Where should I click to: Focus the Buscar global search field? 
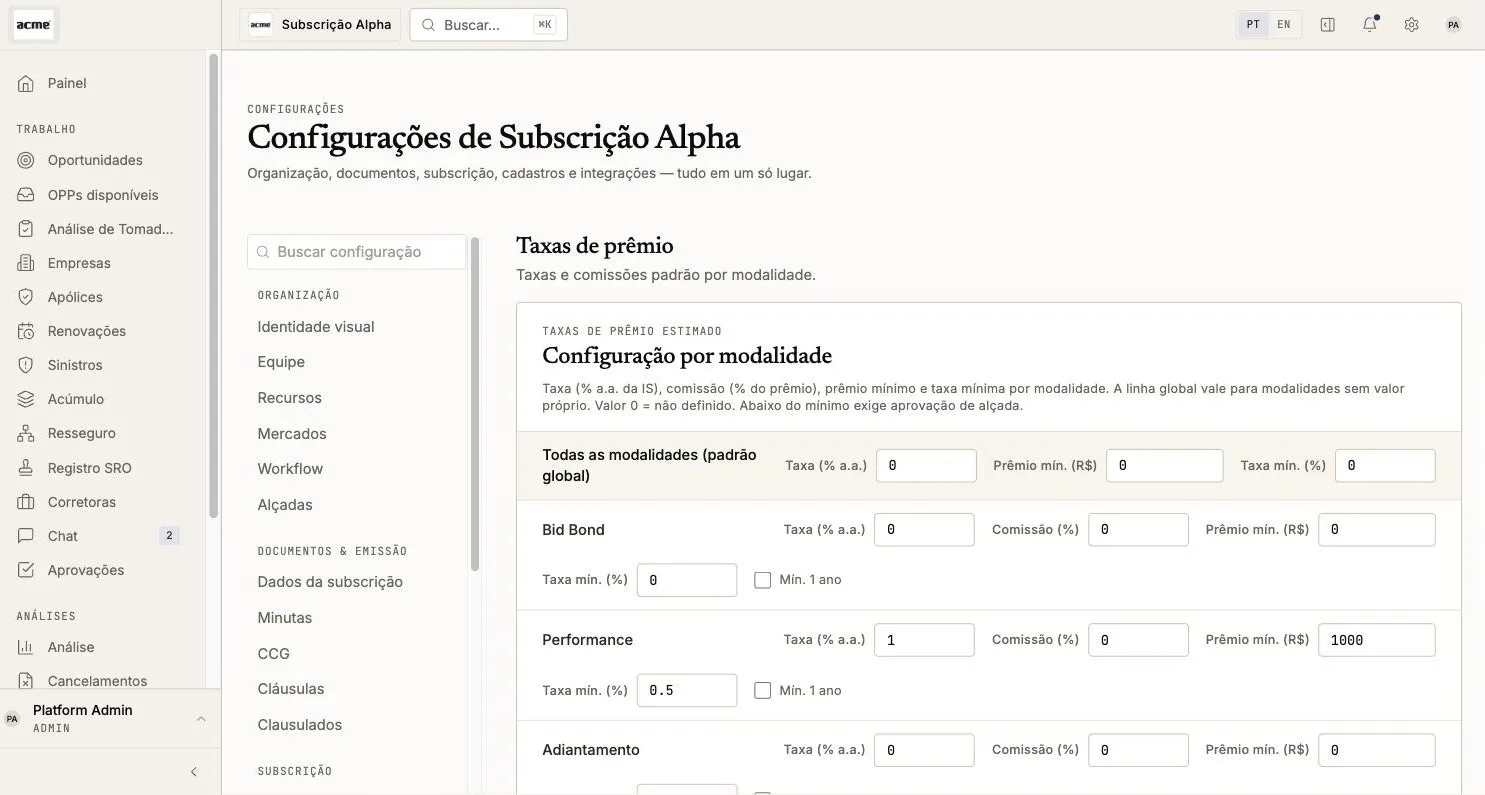coord(488,25)
